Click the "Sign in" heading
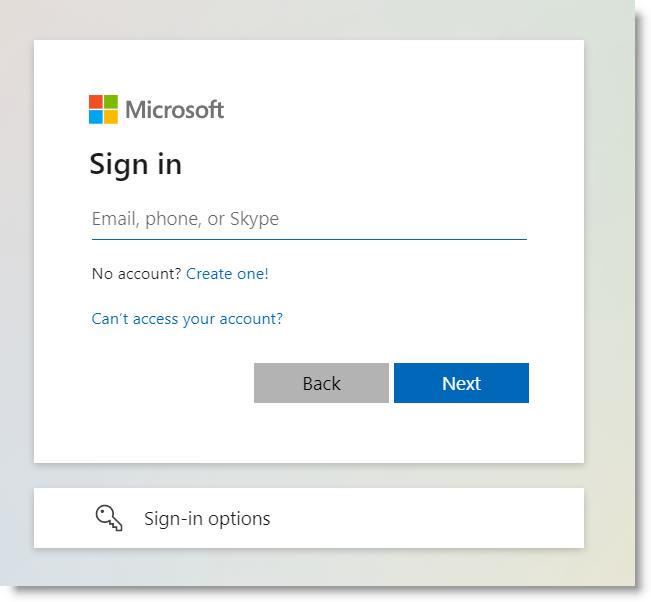651x602 pixels. click(x=135, y=164)
